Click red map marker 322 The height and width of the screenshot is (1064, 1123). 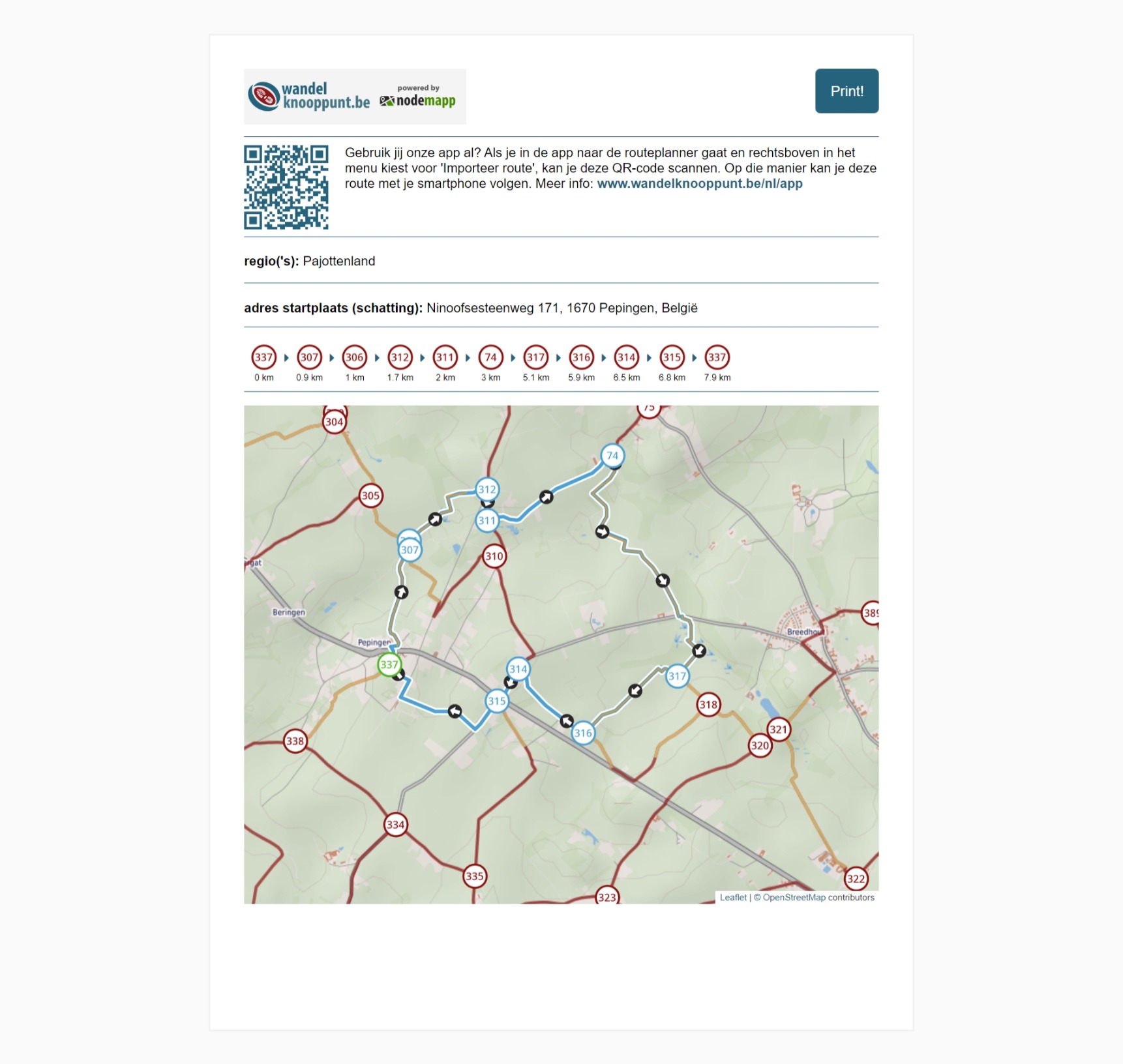coord(856,879)
